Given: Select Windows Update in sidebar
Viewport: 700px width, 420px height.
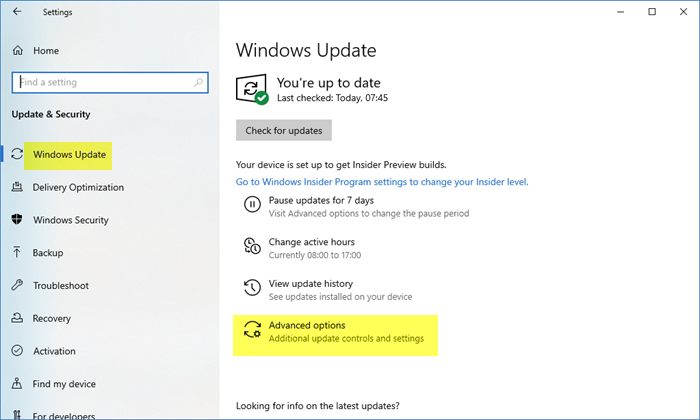Looking at the screenshot, I should coord(69,154).
